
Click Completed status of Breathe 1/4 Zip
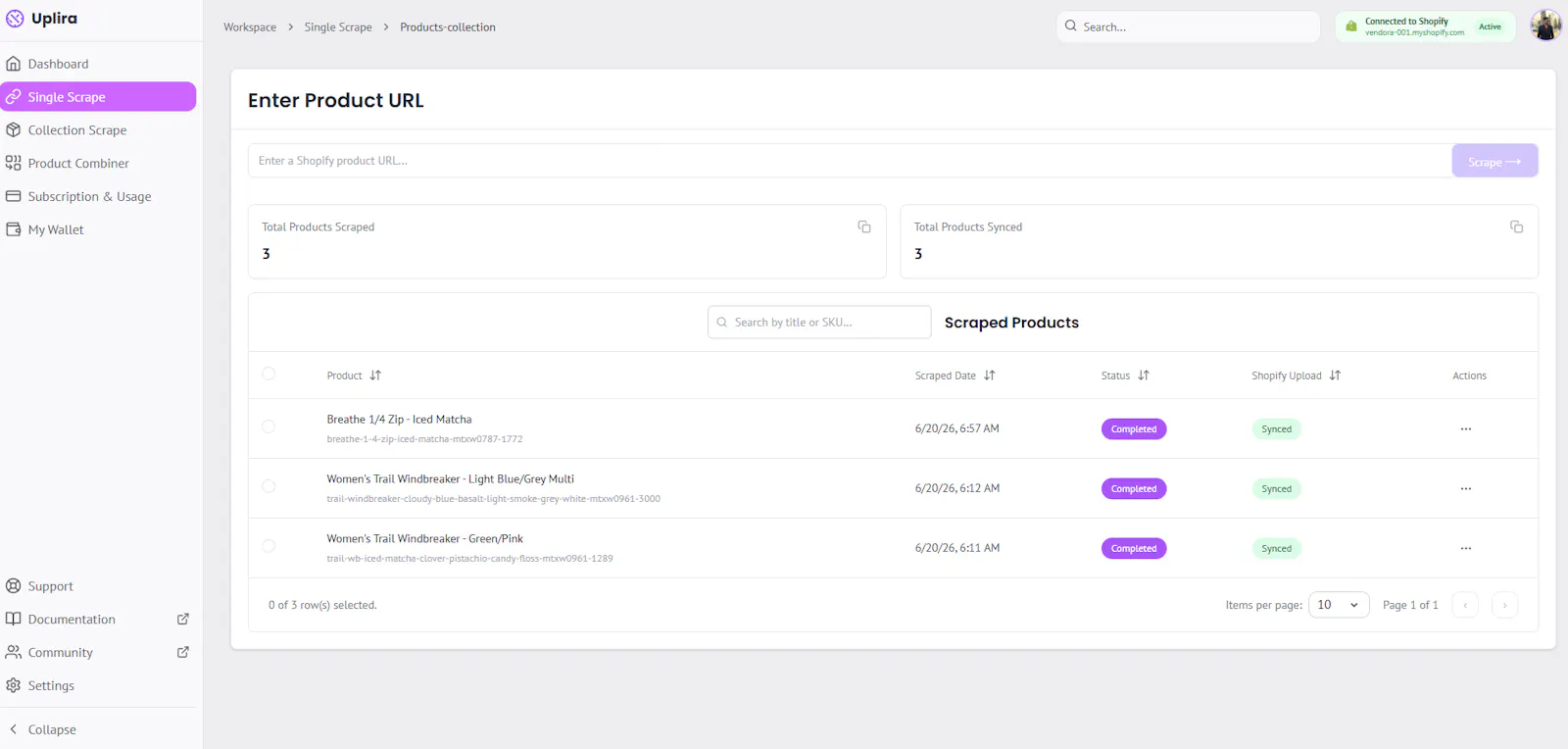1134,429
